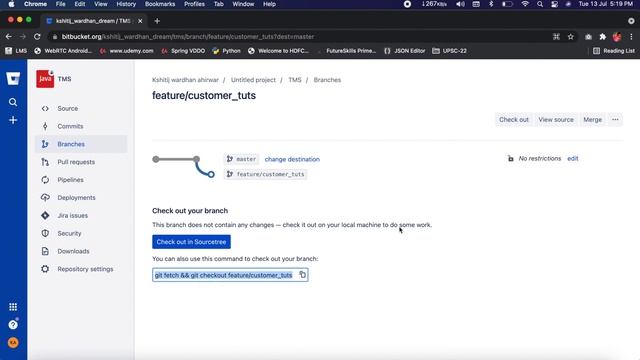Click the edit restrictions link
Image resolution: width=640 pixels, height=360 pixels.
(x=573, y=158)
